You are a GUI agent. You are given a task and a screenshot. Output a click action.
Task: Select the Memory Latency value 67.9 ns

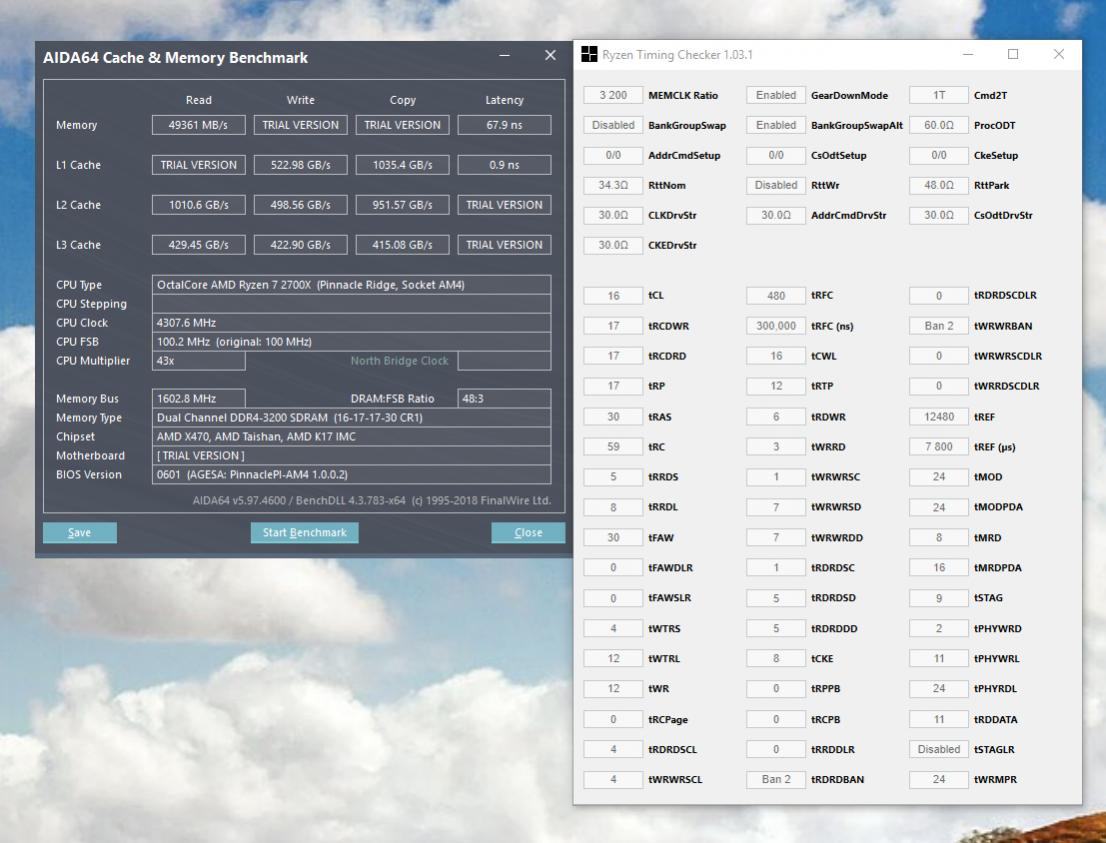point(504,125)
